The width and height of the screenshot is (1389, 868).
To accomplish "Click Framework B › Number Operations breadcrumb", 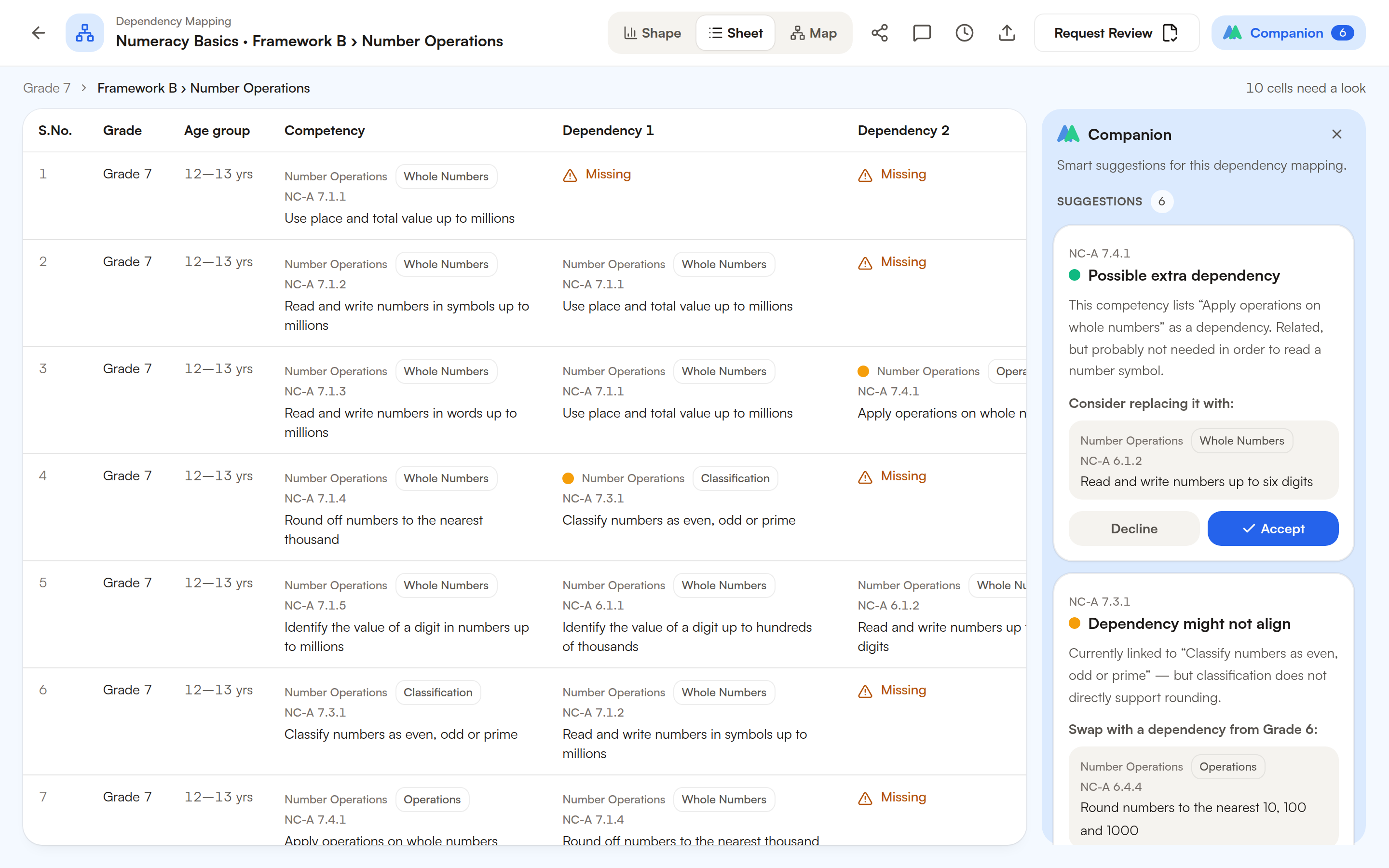I will [x=203, y=88].
